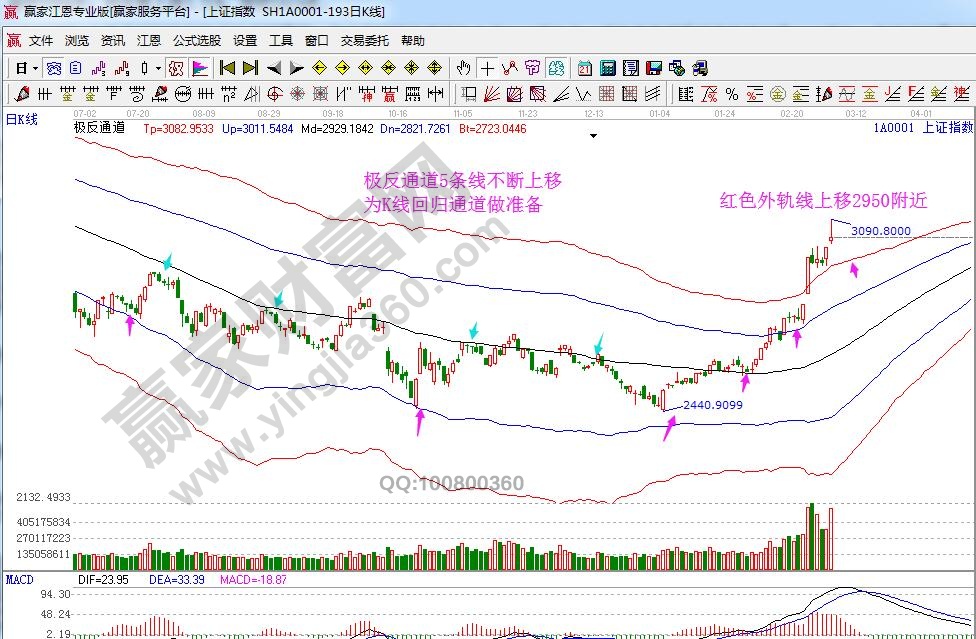Click the floppy disk save icon
Image resolution: width=976 pixels, height=639 pixels.
click(654, 68)
